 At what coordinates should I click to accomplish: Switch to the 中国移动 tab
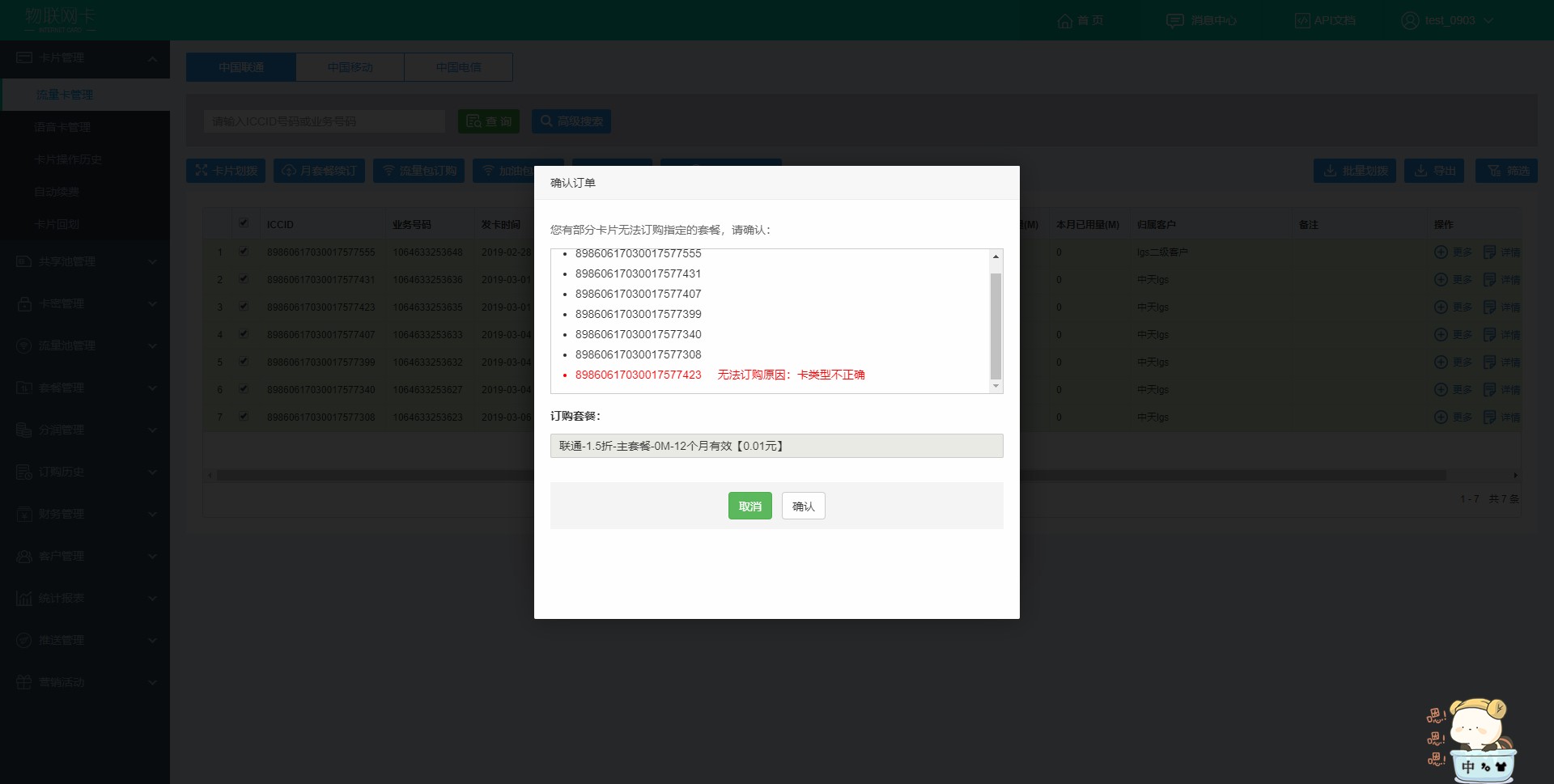pyautogui.click(x=350, y=67)
